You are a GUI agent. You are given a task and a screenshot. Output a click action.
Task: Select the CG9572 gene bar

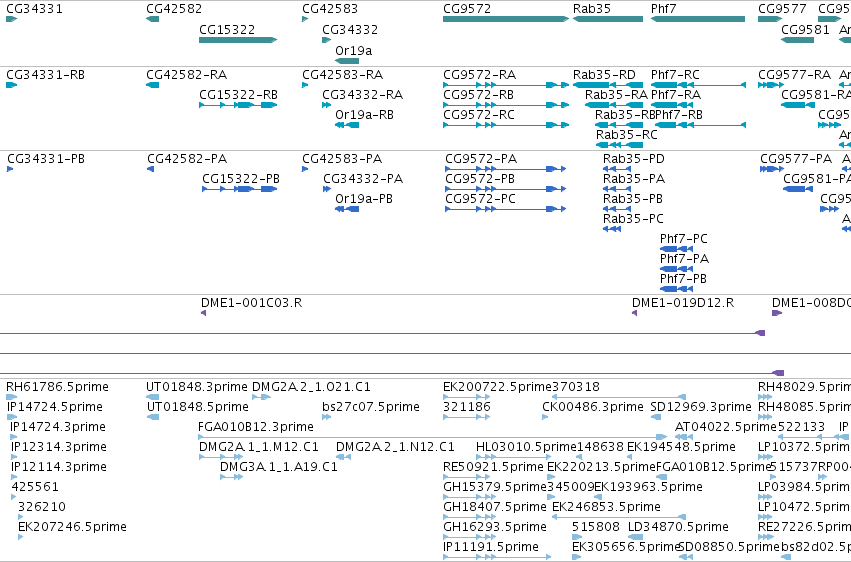(x=506, y=19)
